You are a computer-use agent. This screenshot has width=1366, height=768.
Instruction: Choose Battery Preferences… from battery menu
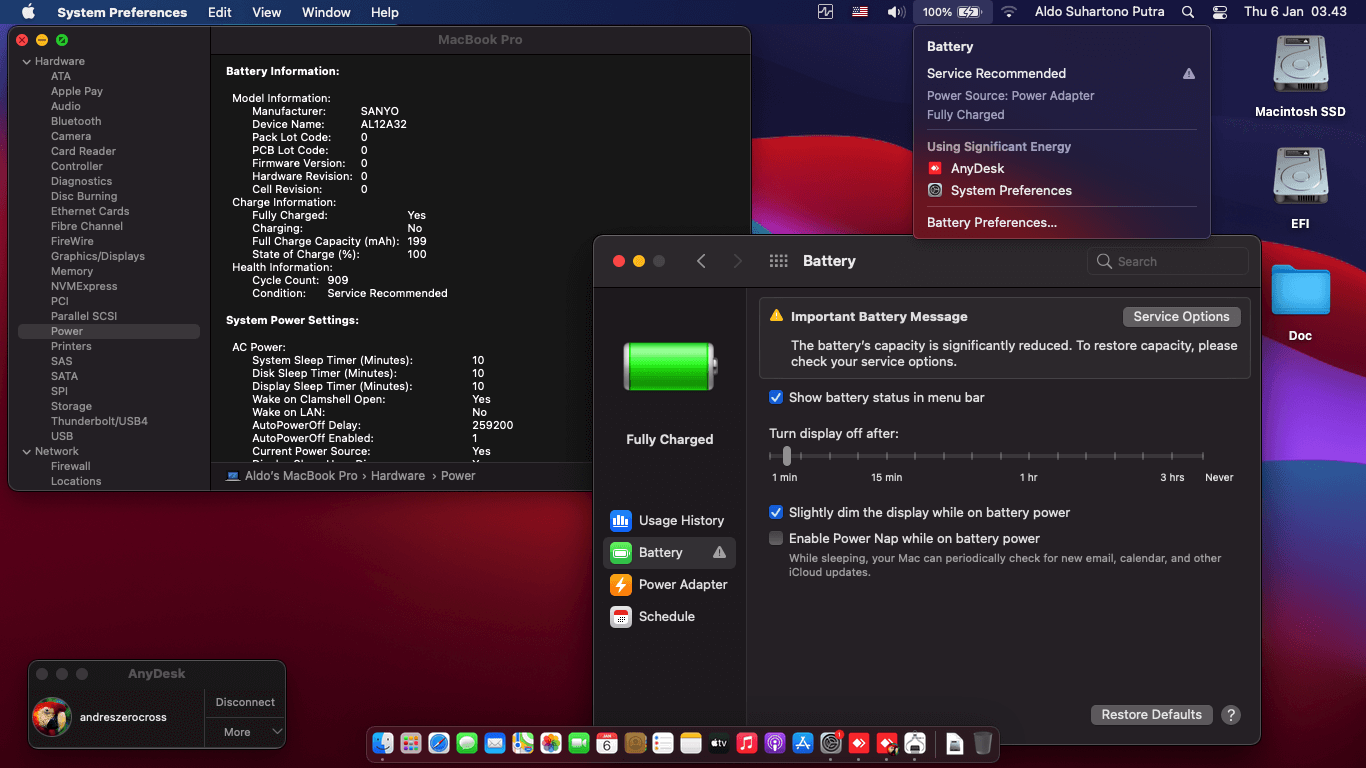click(x=992, y=223)
